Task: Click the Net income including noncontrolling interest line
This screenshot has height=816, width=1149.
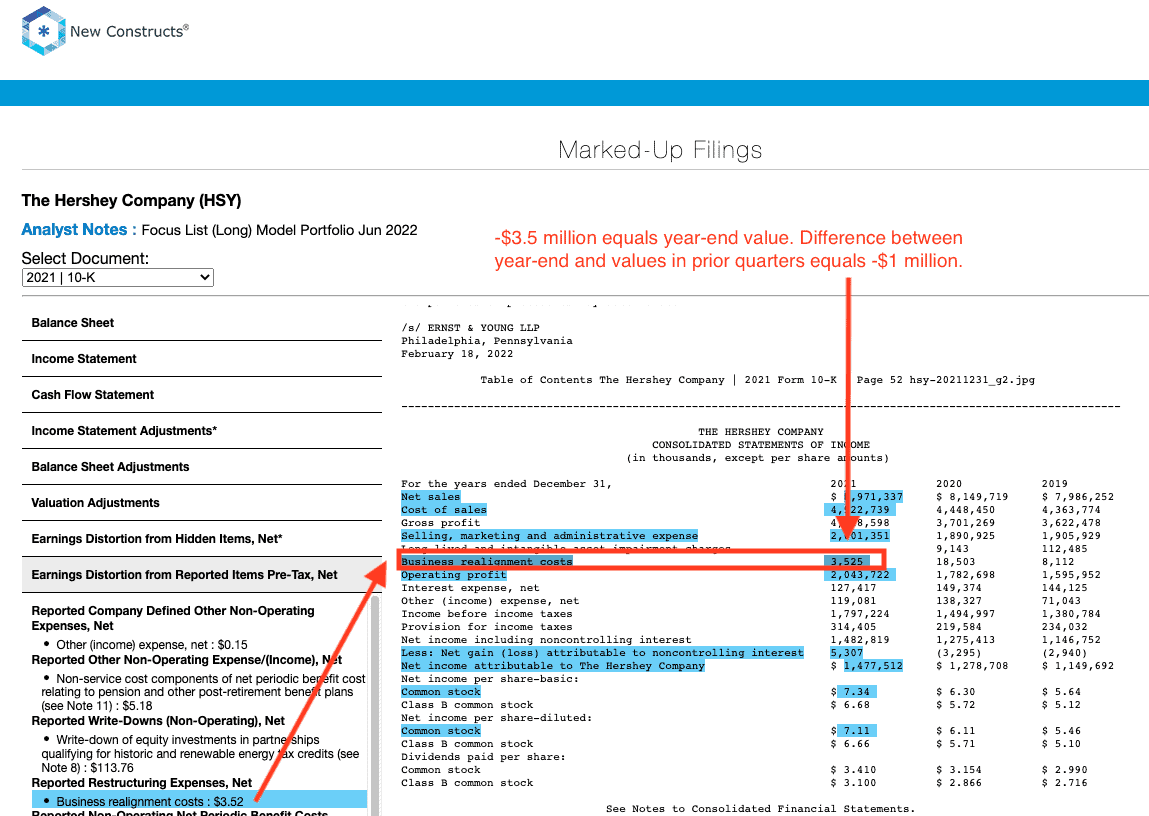Action: (x=546, y=639)
